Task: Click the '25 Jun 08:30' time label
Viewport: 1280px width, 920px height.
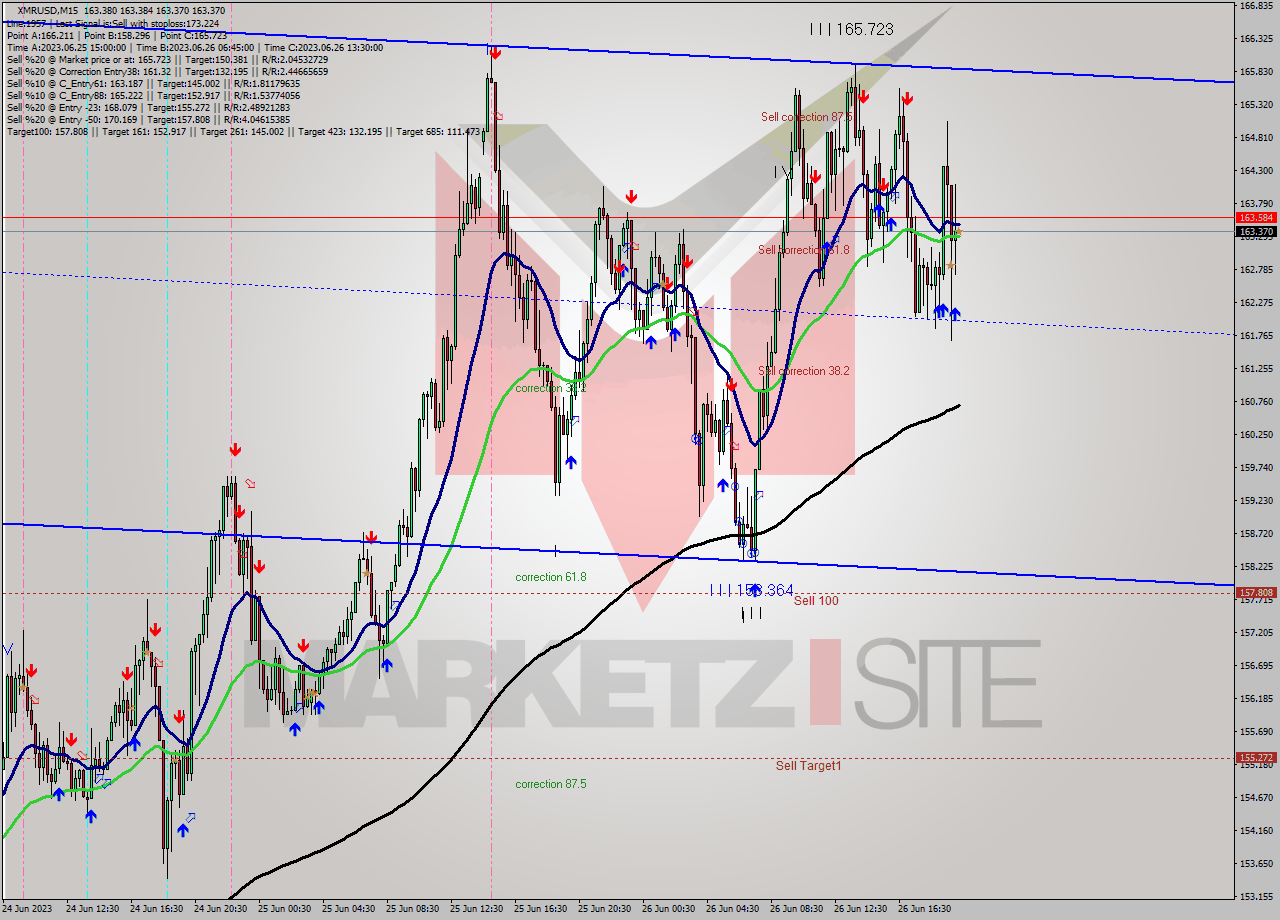Action: click(412, 909)
